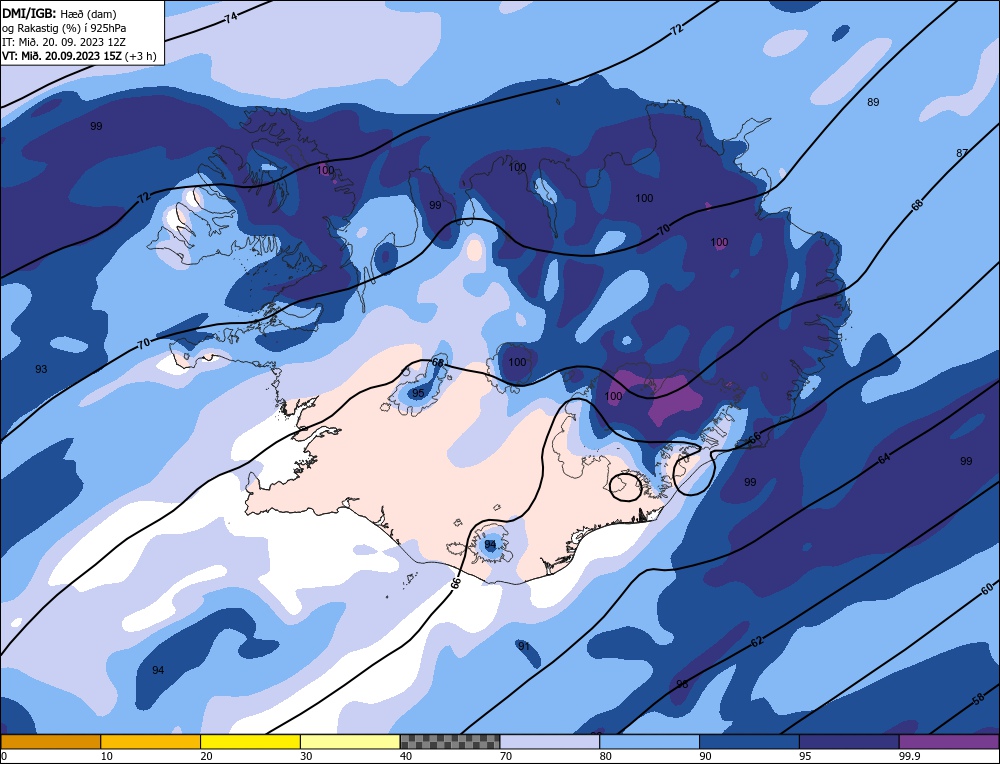Click the checkered gray 40–70 legend swatch
The image size is (1000, 764).
tap(450, 741)
